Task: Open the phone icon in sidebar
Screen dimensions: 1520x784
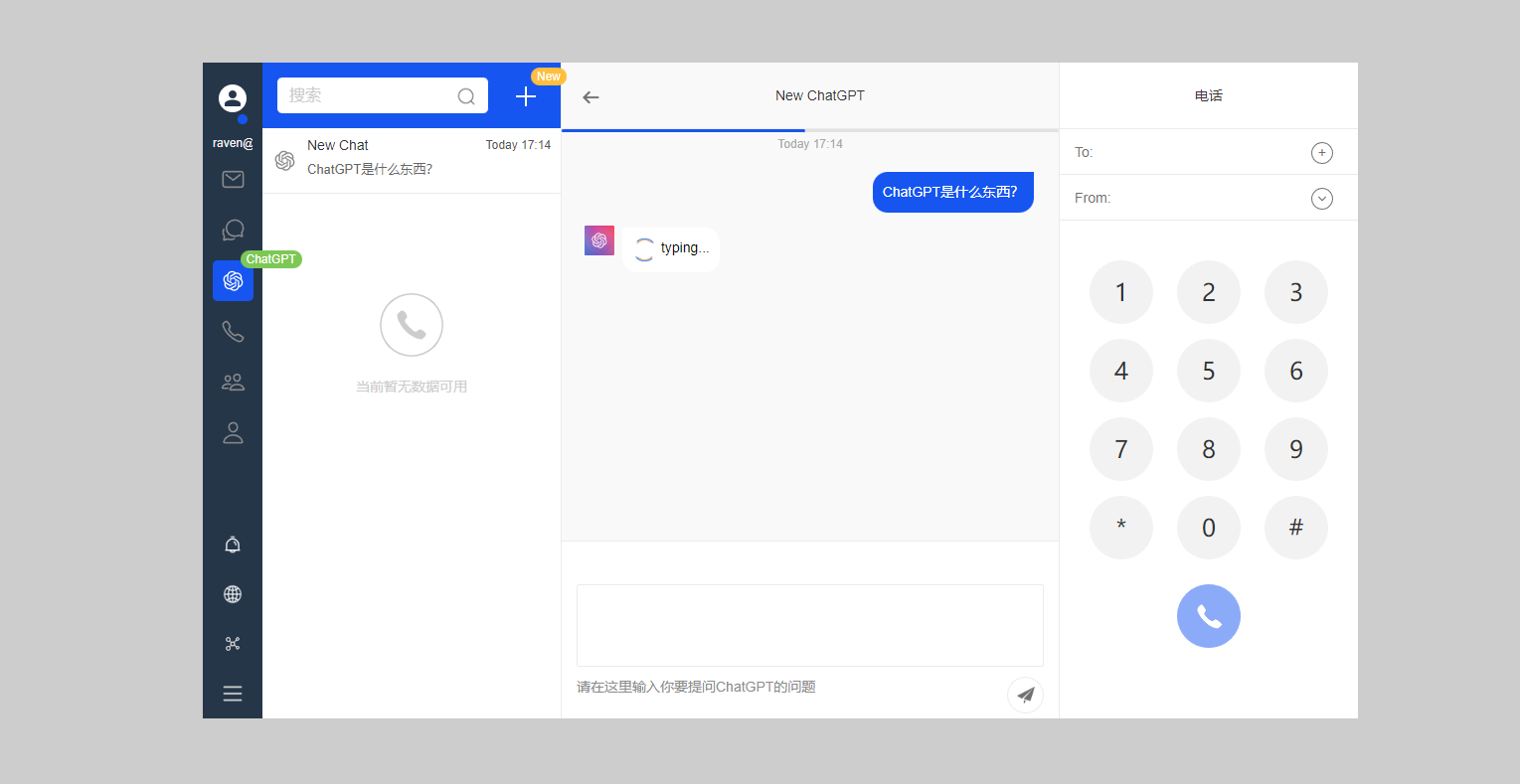Action: (233, 331)
